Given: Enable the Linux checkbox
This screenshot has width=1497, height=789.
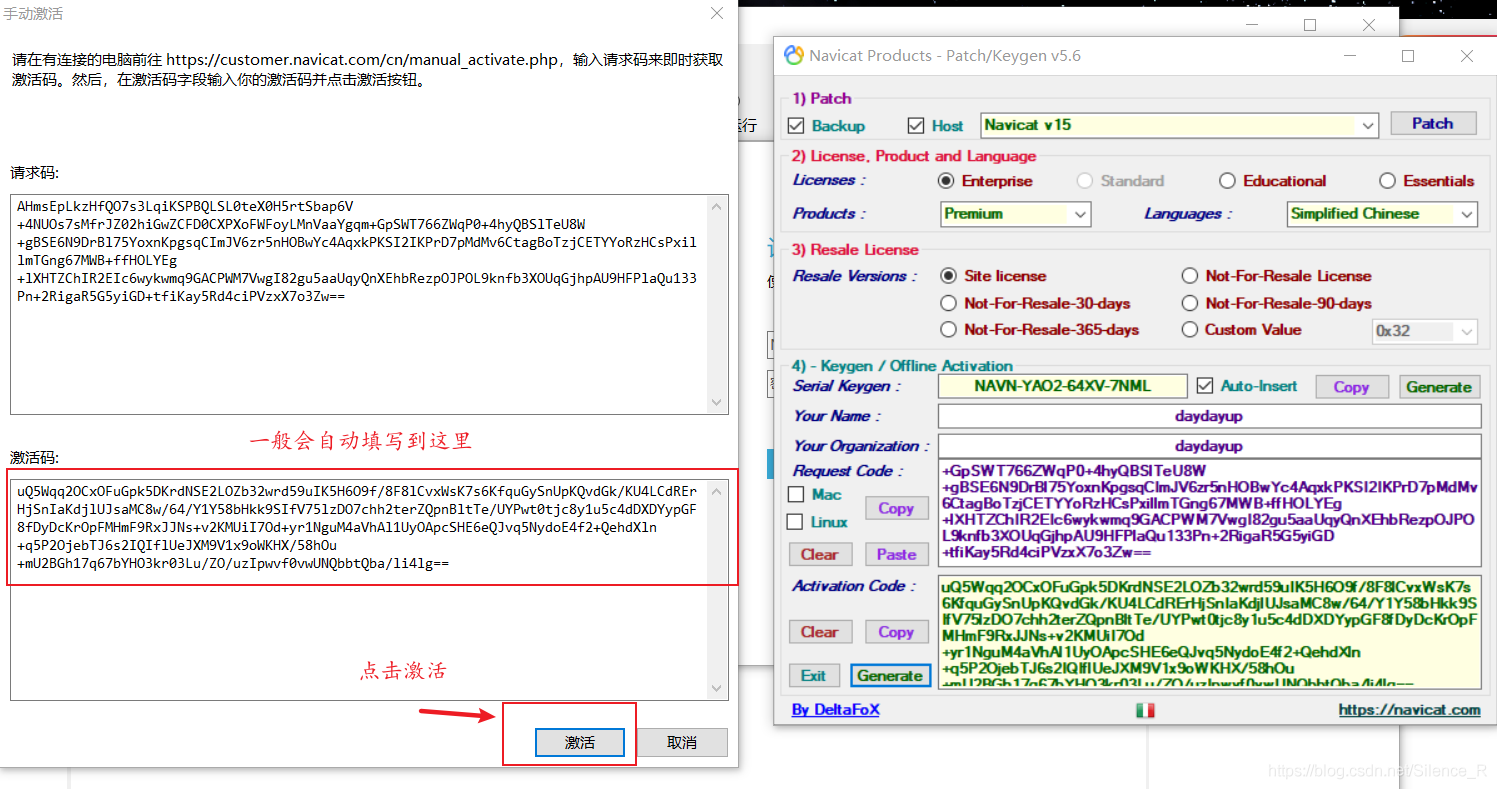Looking at the screenshot, I should pos(796,522).
